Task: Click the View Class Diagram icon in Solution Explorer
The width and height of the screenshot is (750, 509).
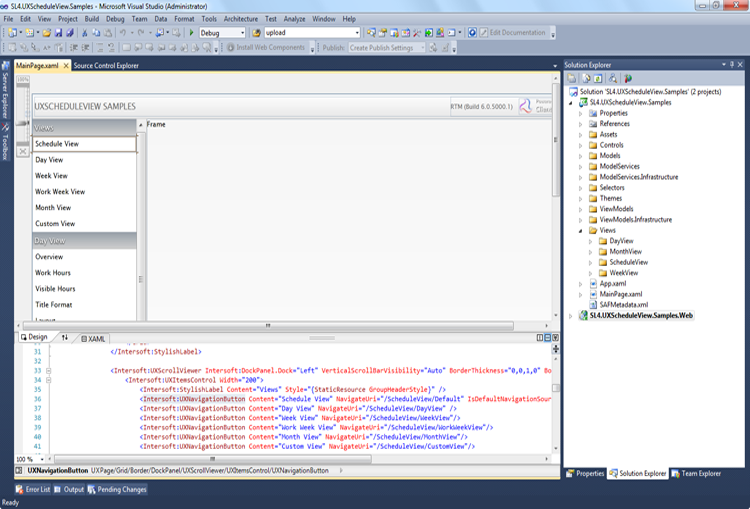Action: click(x=613, y=78)
